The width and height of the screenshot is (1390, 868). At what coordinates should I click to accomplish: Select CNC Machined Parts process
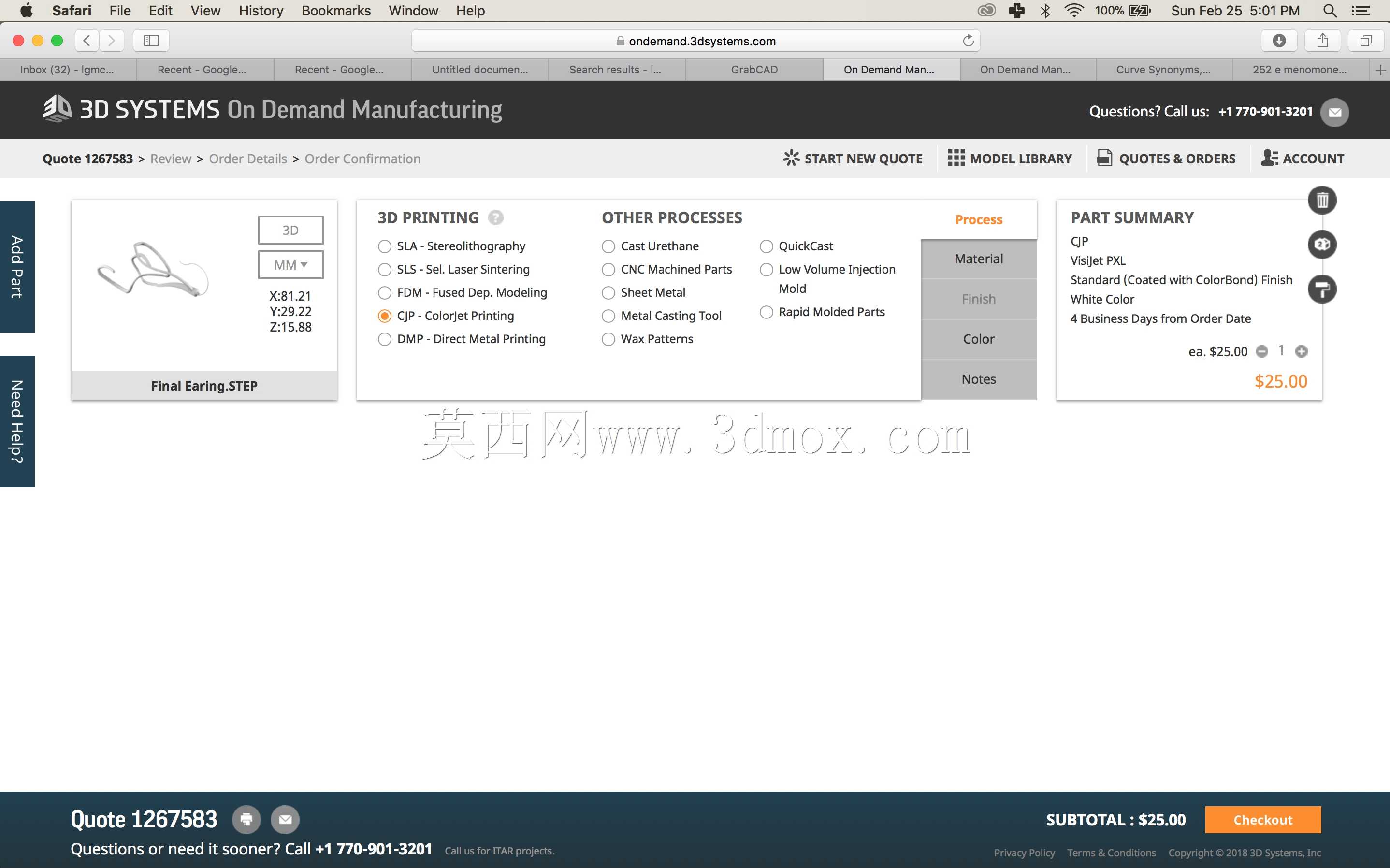608,269
